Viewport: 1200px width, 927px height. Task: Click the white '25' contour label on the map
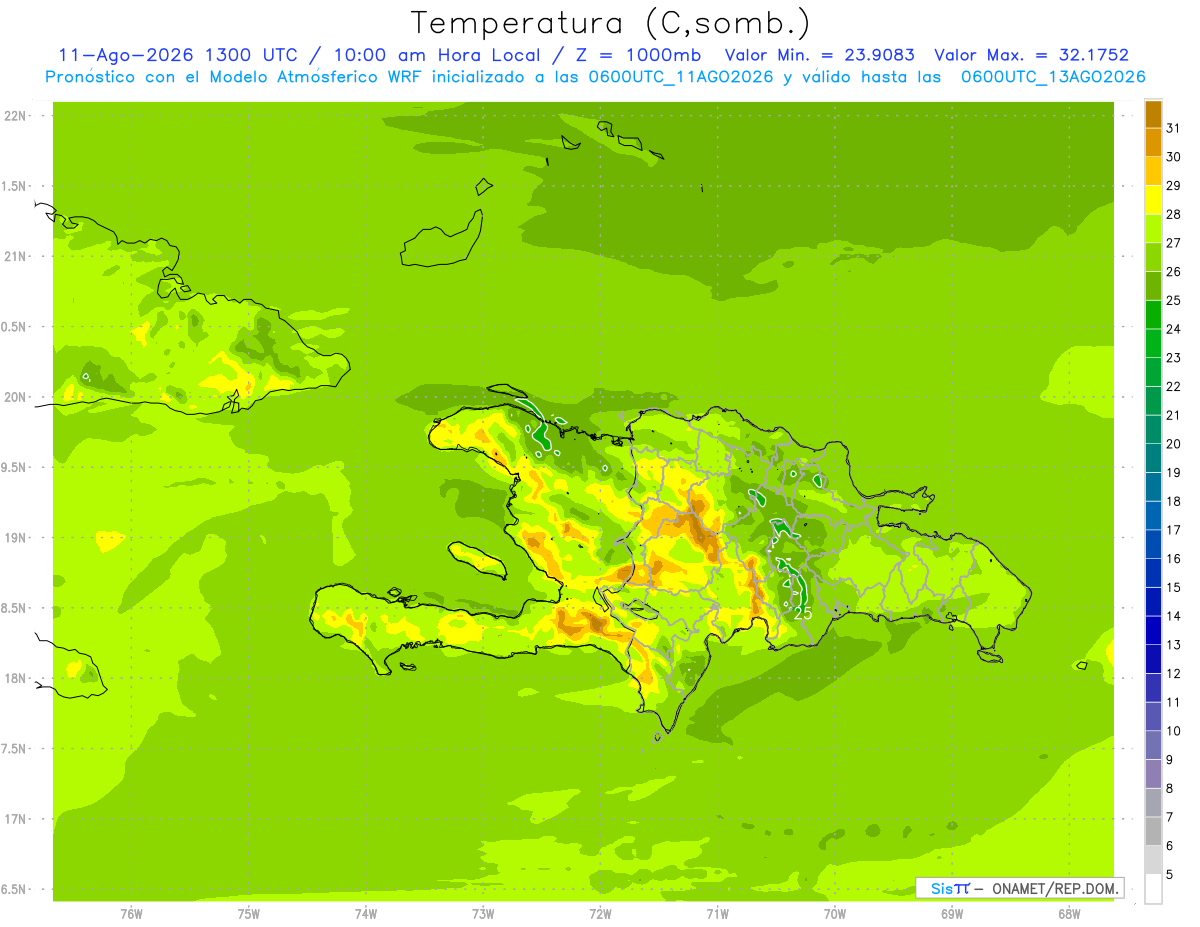pos(802,614)
